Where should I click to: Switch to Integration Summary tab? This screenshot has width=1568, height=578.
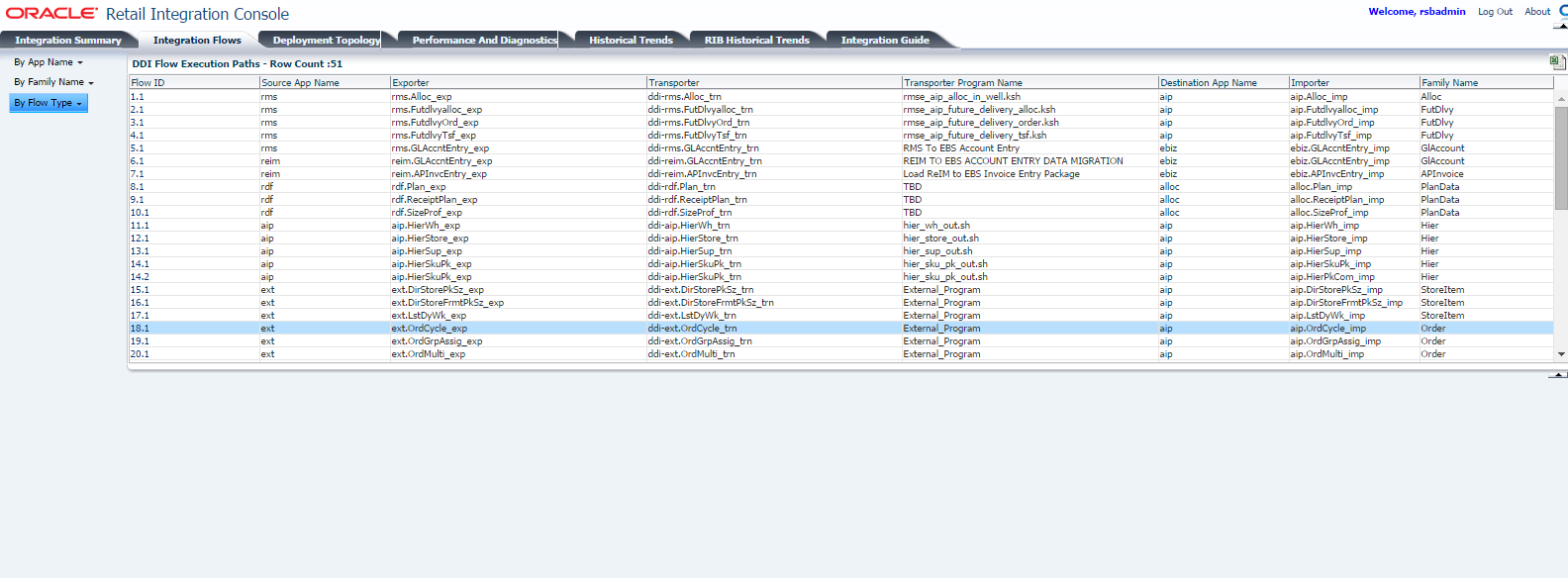(x=67, y=40)
